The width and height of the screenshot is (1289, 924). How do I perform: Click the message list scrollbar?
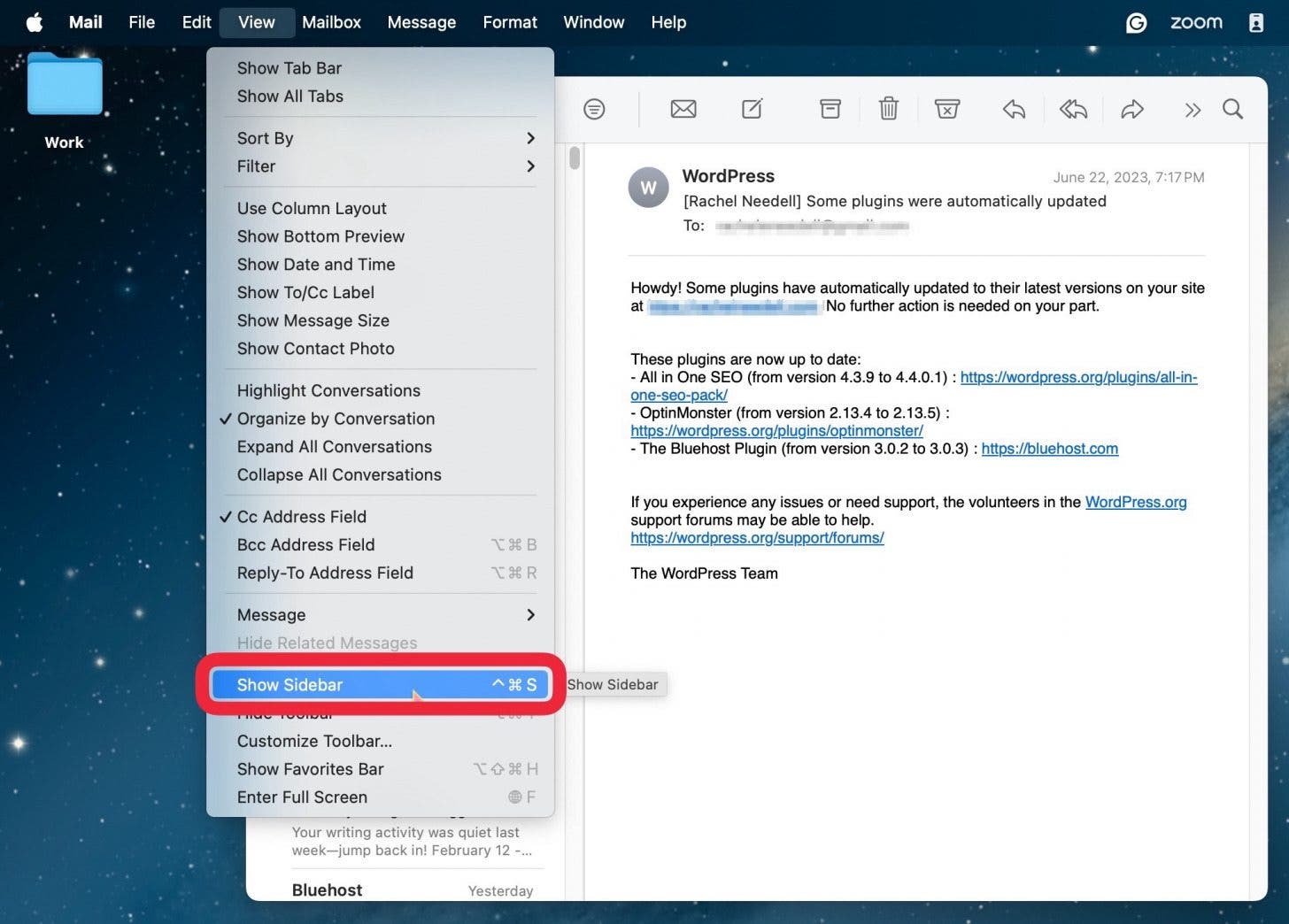[x=575, y=158]
